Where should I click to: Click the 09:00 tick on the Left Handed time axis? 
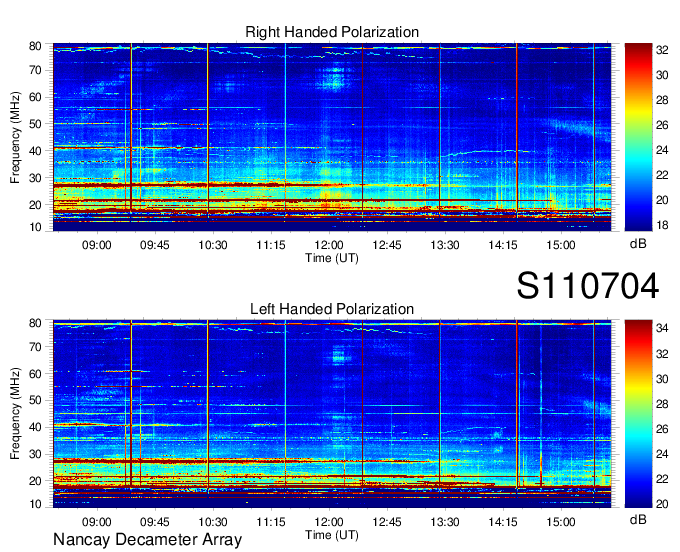tap(96, 522)
